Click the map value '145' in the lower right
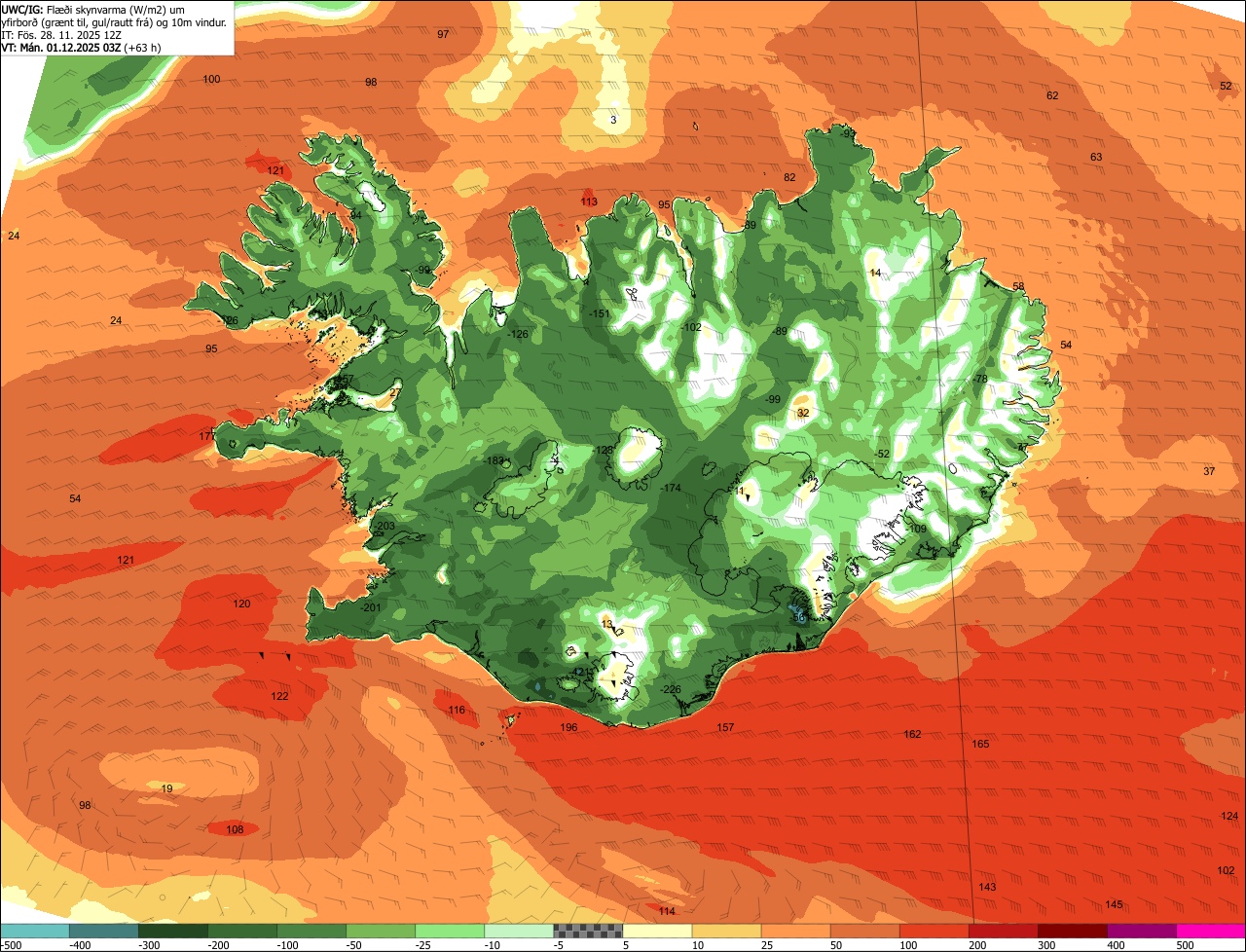Viewport: 1246px width, 952px height. point(1114,904)
